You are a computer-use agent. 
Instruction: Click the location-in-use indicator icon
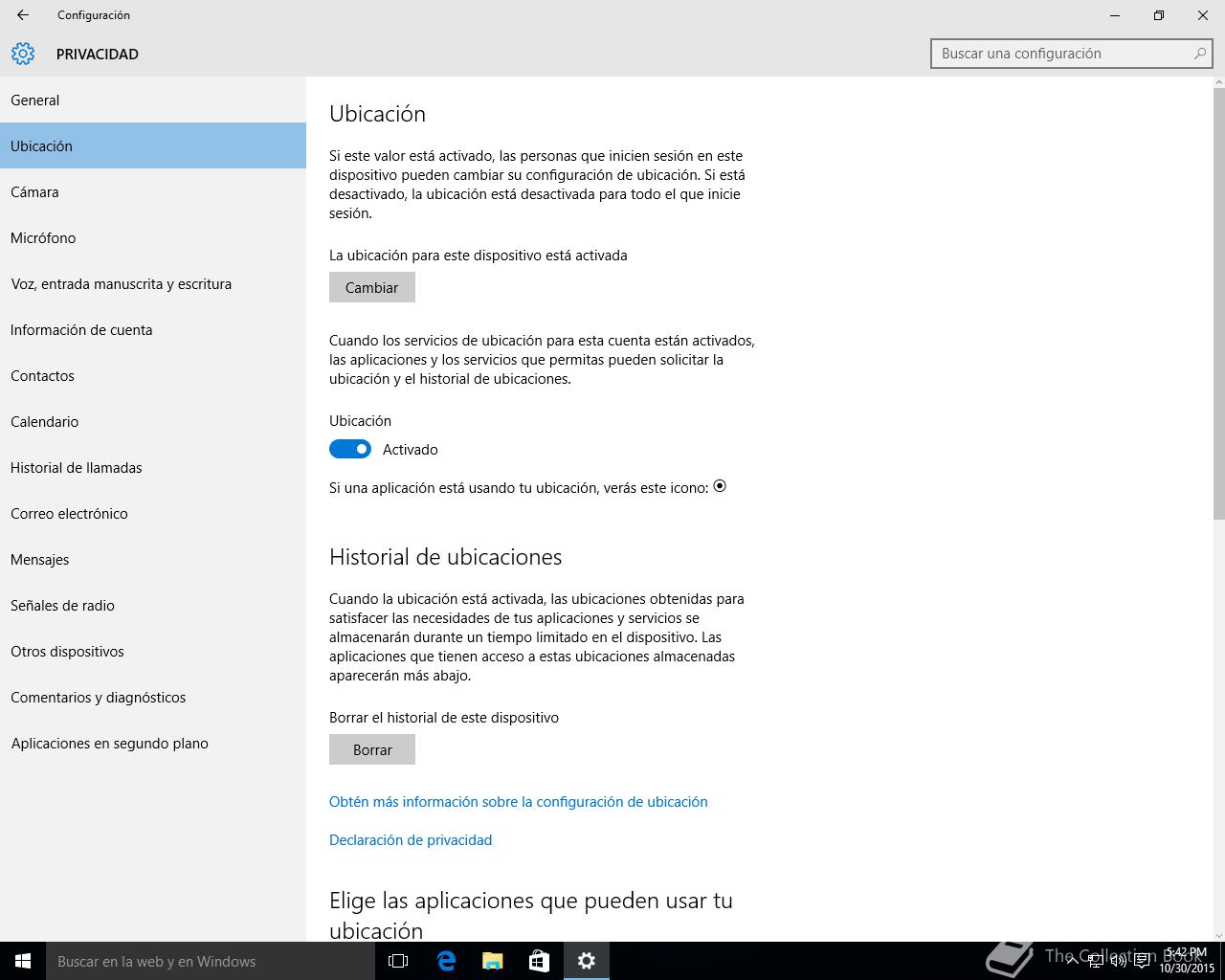tap(720, 486)
